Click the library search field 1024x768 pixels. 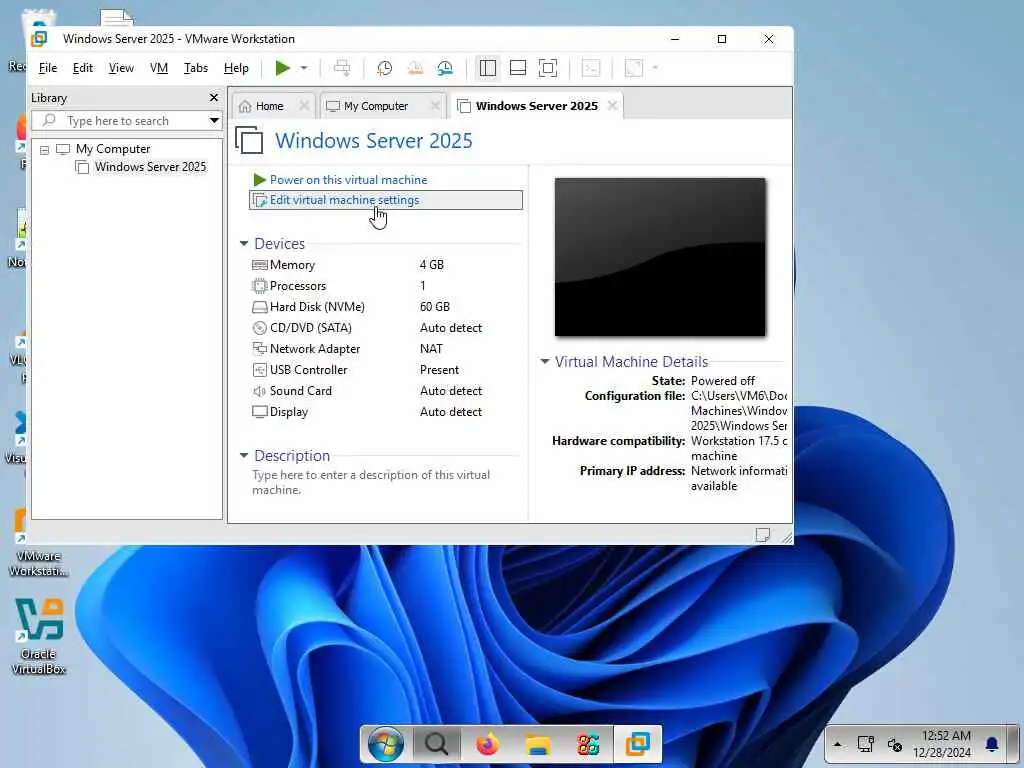point(120,121)
